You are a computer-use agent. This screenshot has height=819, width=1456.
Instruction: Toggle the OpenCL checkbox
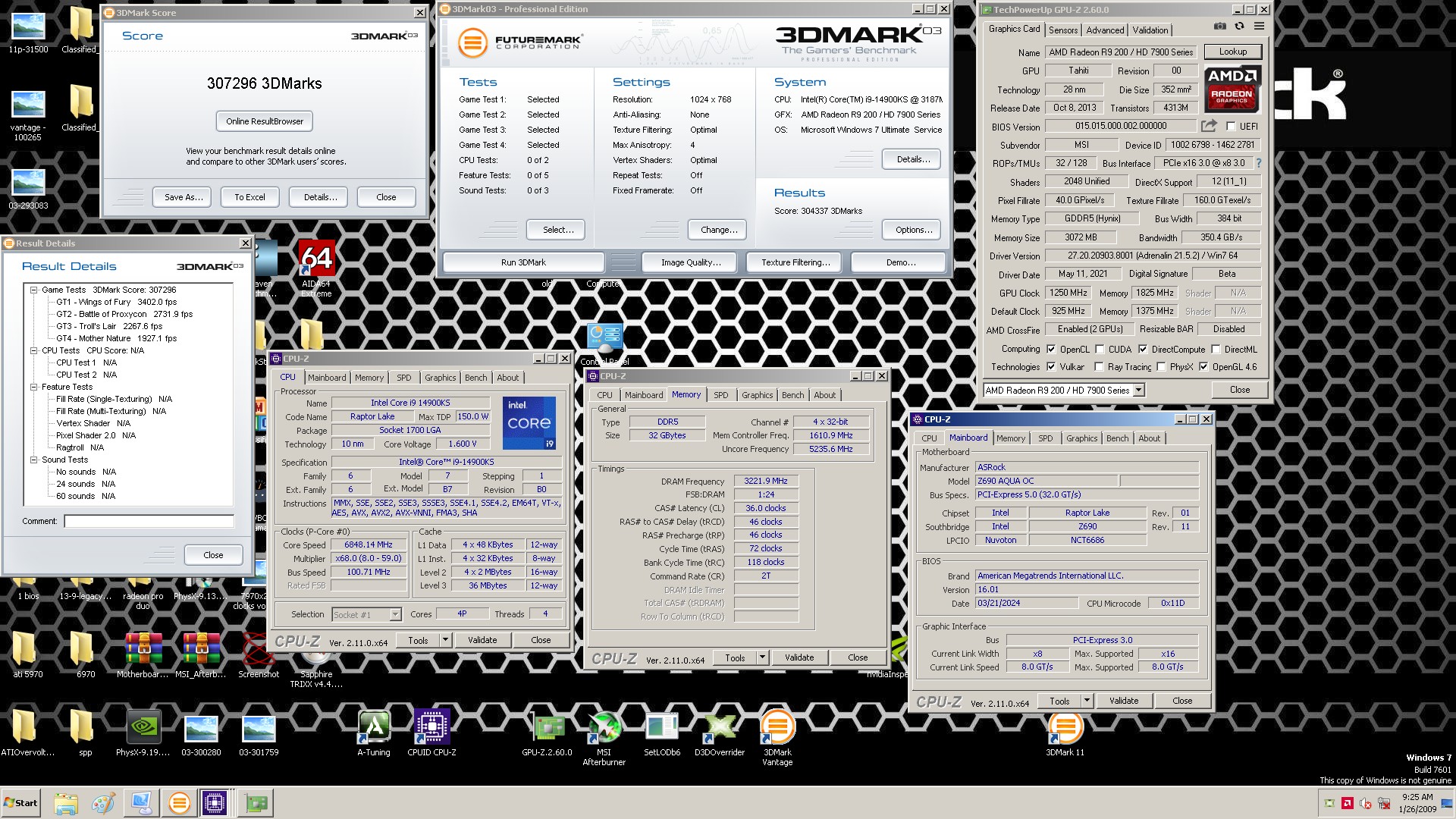[1051, 350]
